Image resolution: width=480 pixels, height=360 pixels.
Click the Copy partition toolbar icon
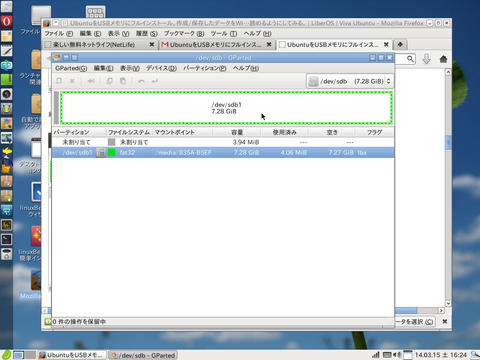(x=109, y=81)
